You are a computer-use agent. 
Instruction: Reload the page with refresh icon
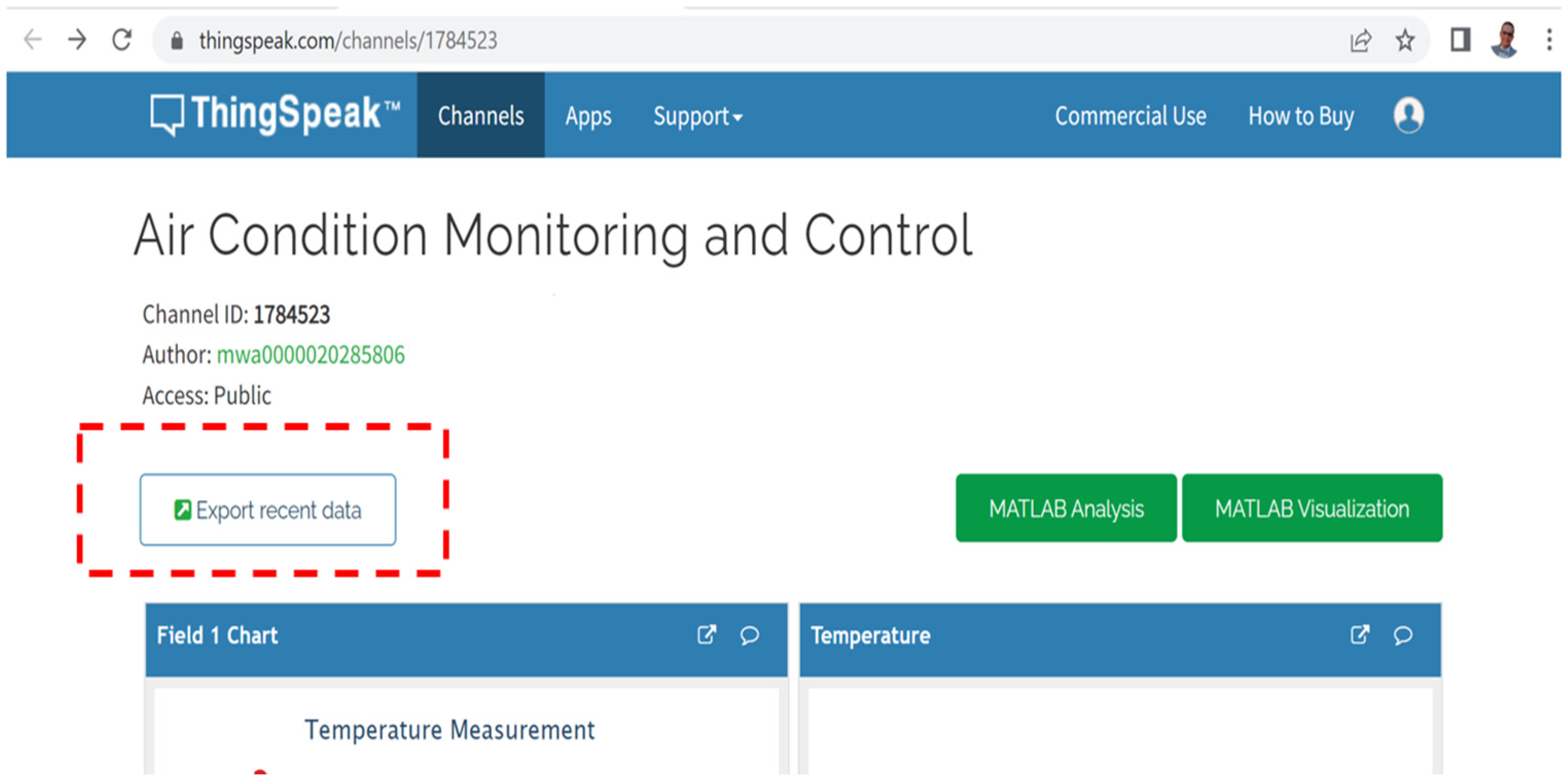tap(122, 40)
